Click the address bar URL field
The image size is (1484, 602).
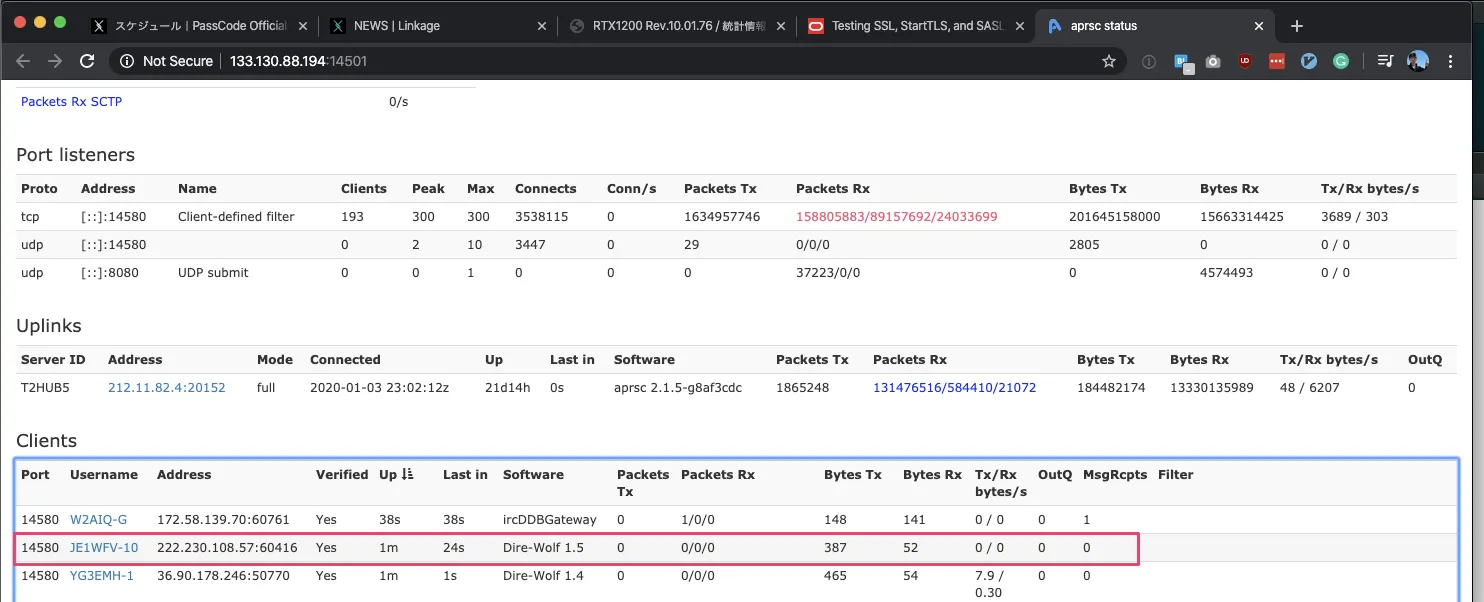[x=600, y=61]
